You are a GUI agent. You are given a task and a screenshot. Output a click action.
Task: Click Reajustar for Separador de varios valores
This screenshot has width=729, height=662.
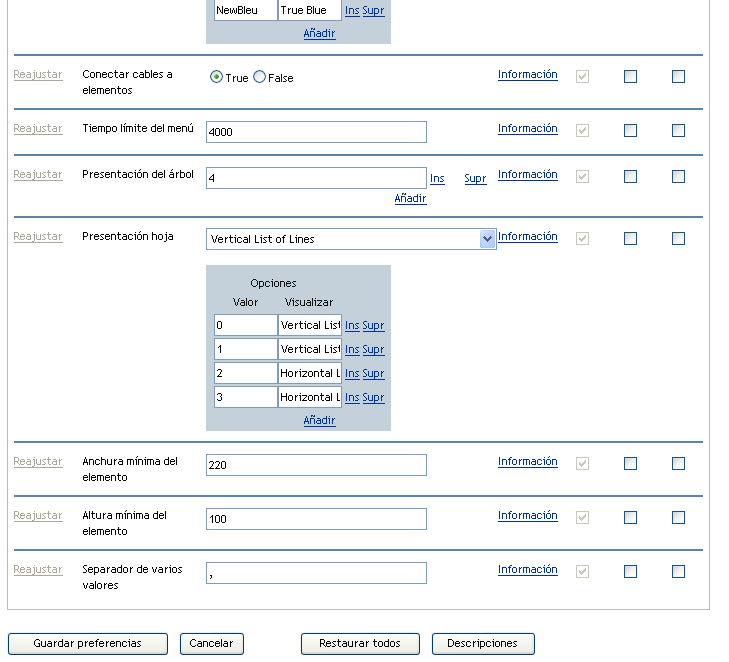pyautogui.click(x=38, y=569)
